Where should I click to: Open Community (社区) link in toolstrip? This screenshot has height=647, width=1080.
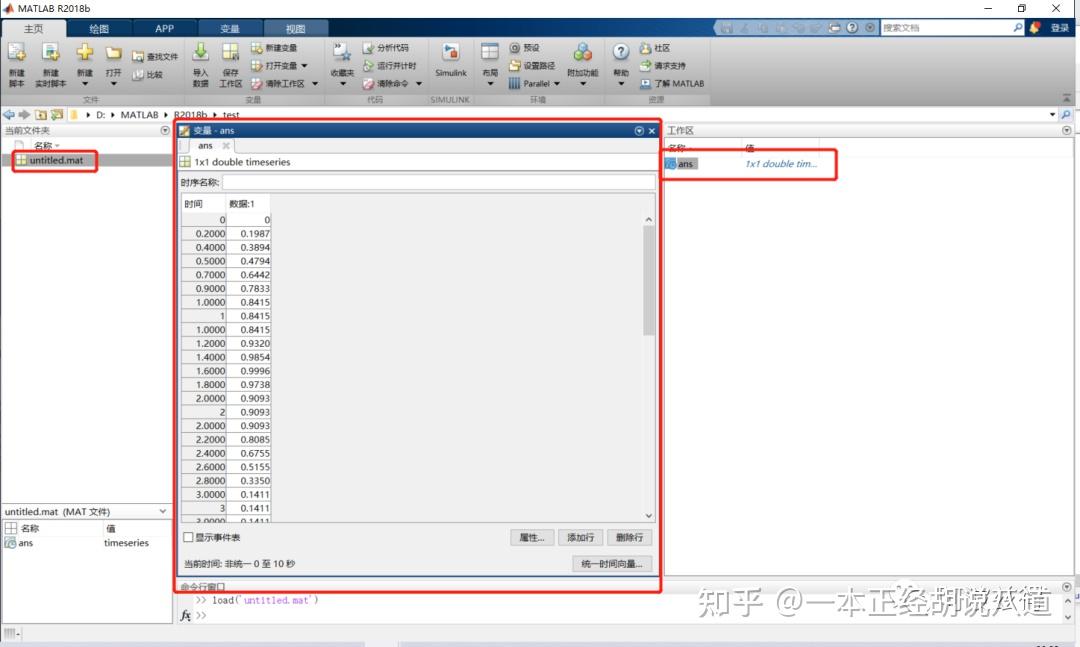[x=655, y=48]
